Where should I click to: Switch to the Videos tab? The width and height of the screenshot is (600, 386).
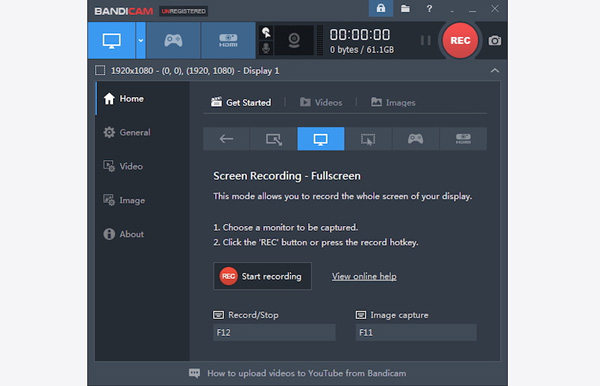click(321, 102)
